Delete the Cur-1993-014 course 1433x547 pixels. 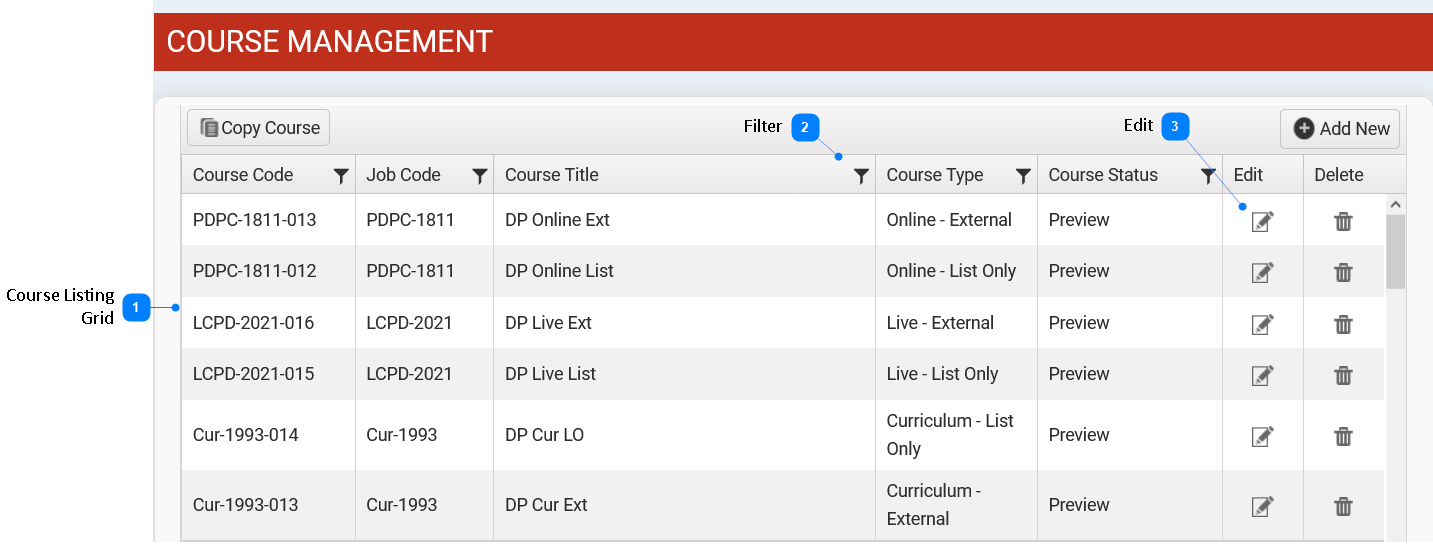[x=1343, y=436]
